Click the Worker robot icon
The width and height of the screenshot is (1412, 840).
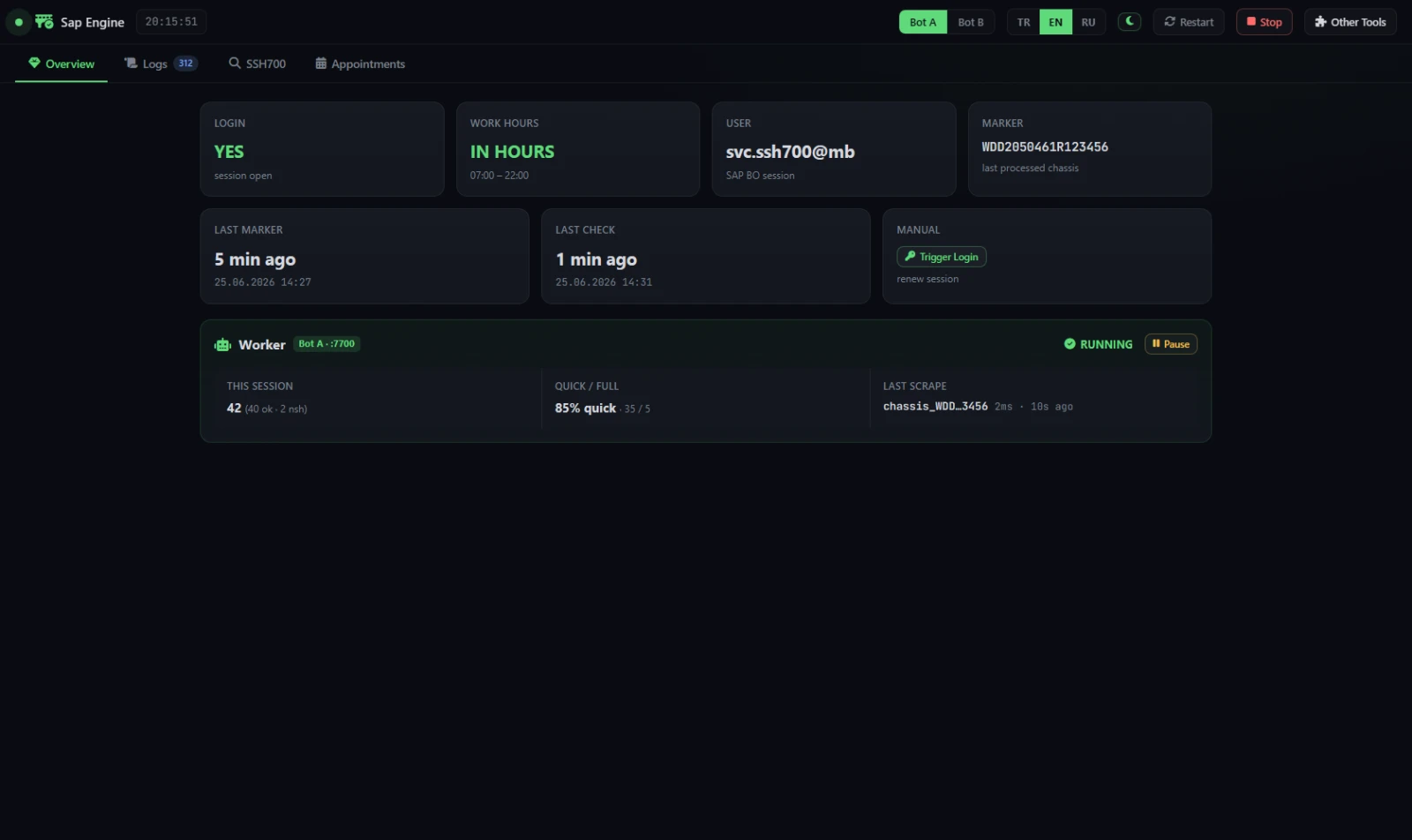click(222, 345)
